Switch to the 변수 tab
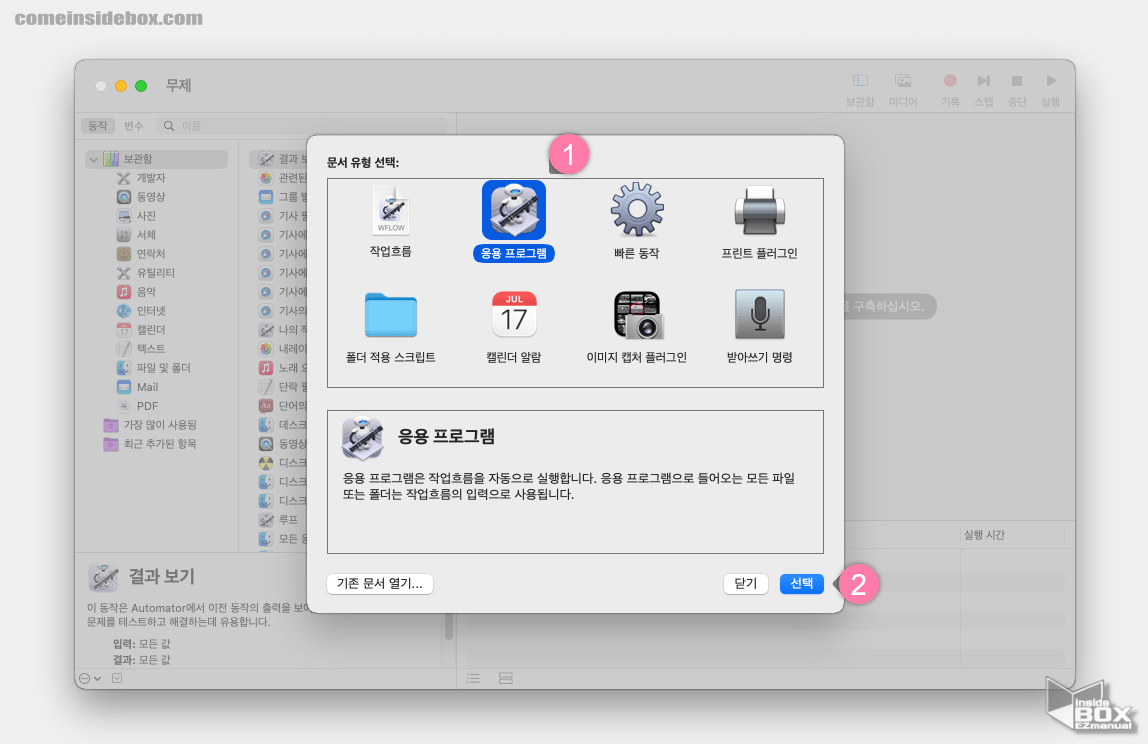 (x=133, y=126)
